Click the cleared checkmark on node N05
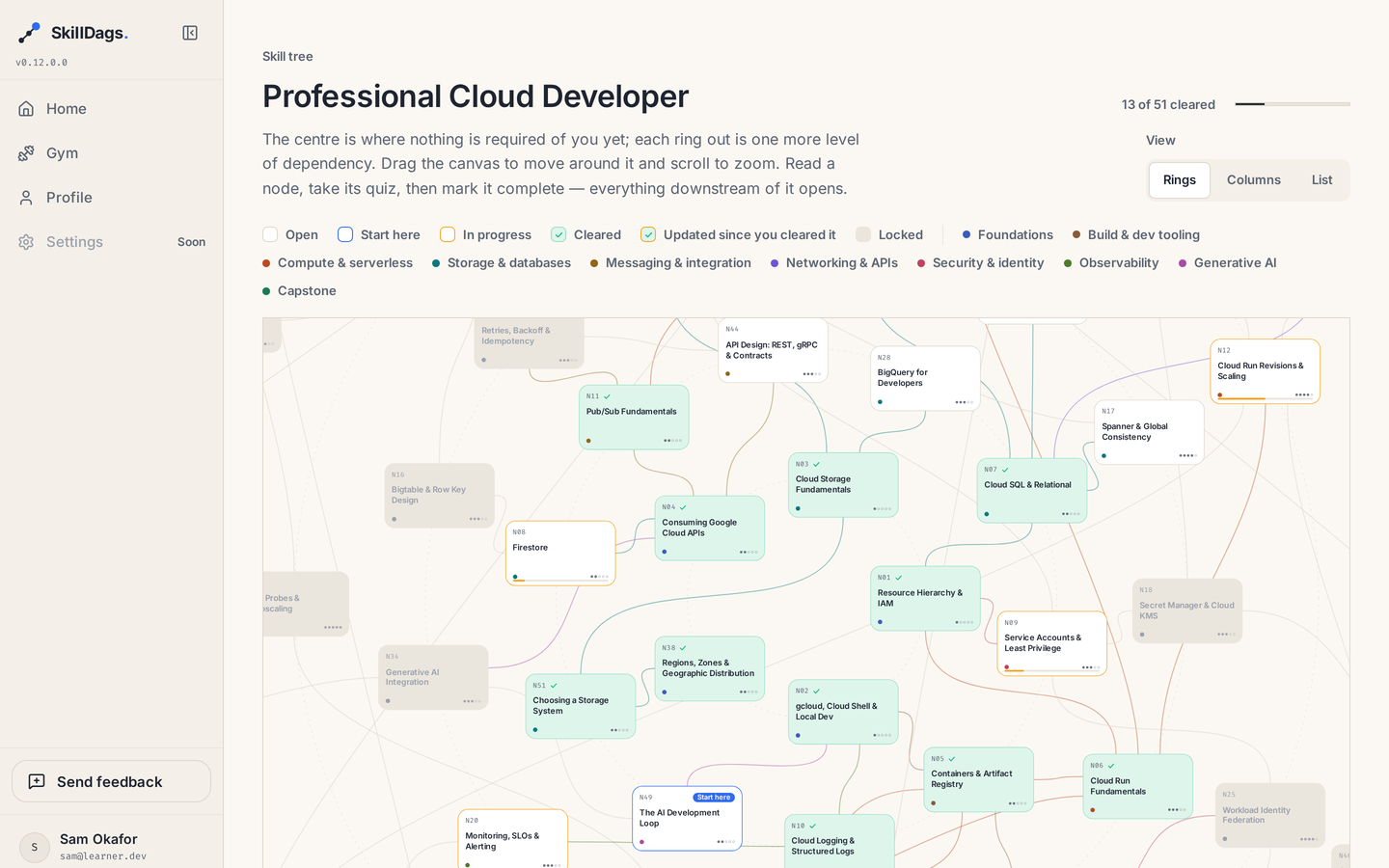 coord(952,759)
